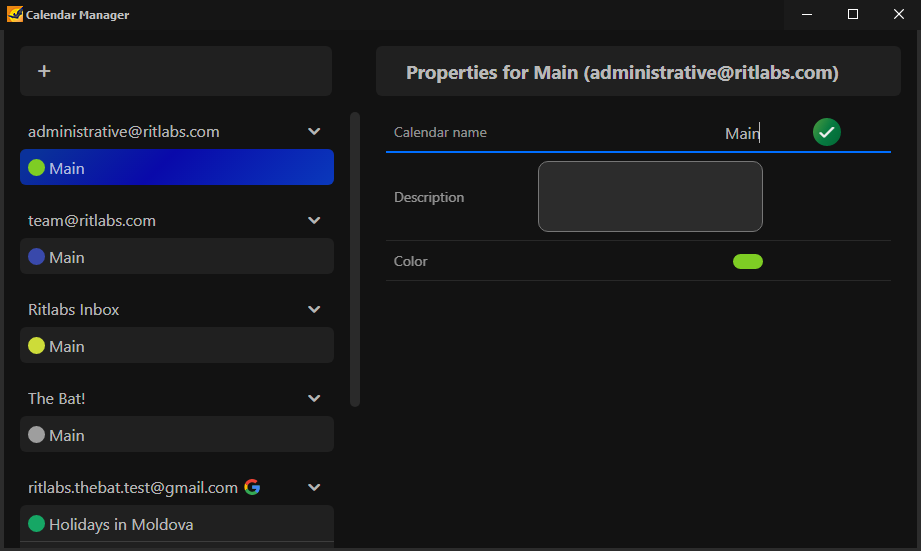Confirm calendar name with green checkmark
The image size is (921, 551).
[826, 132]
